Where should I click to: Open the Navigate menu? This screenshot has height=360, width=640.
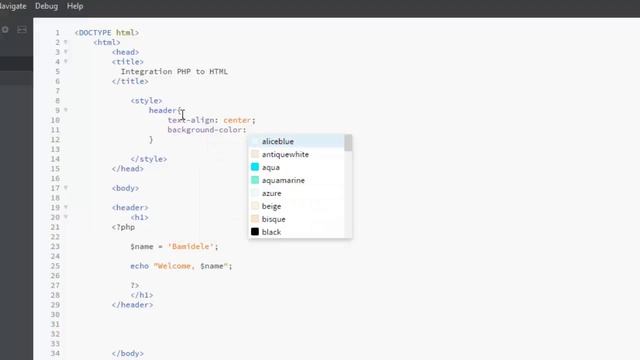pos(13,6)
